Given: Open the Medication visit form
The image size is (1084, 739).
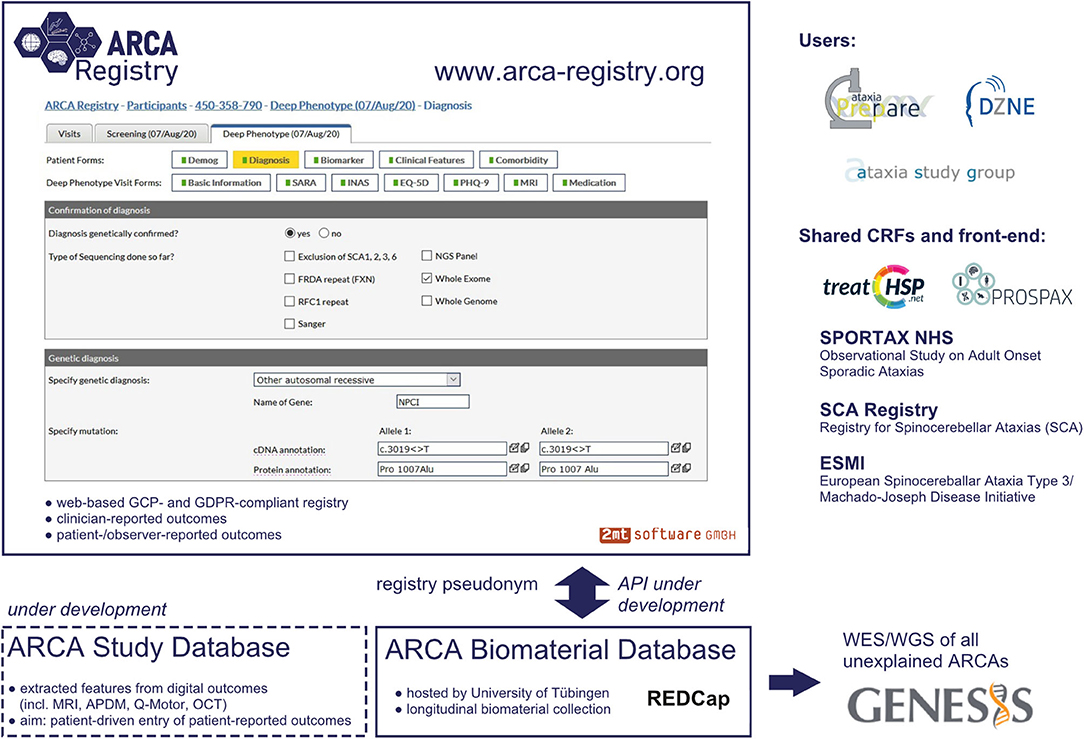Looking at the screenshot, I should [589, 183].
